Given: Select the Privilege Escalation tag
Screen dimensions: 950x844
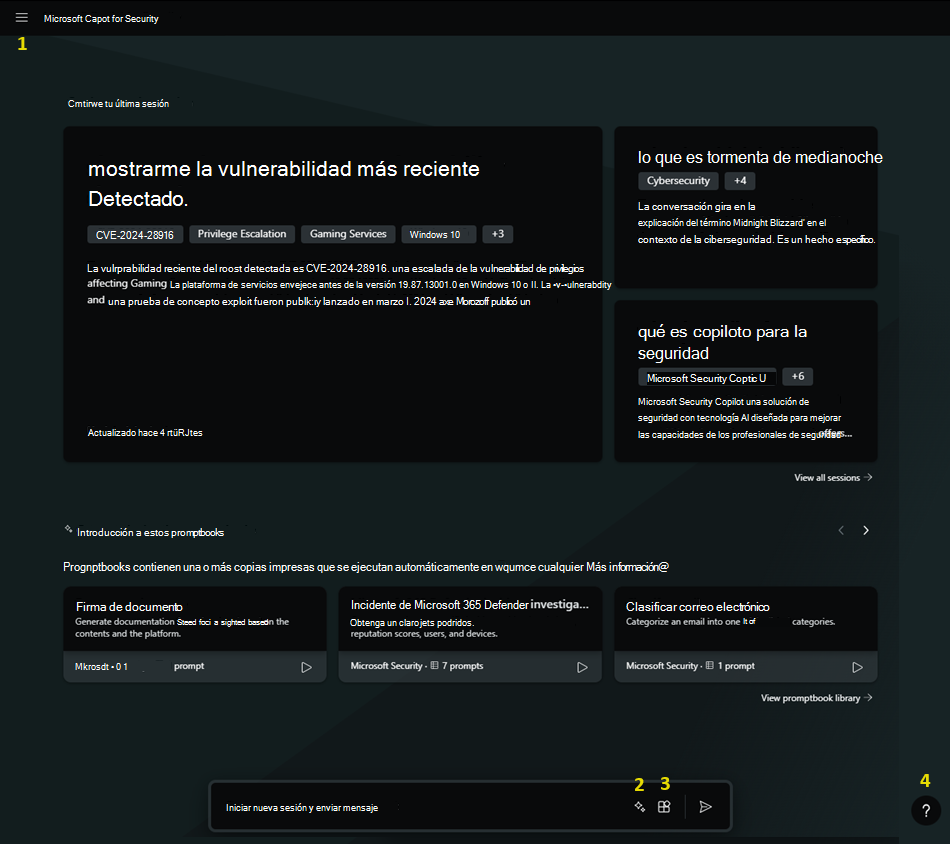Looking at the screenshot, I should coord(241,233).
